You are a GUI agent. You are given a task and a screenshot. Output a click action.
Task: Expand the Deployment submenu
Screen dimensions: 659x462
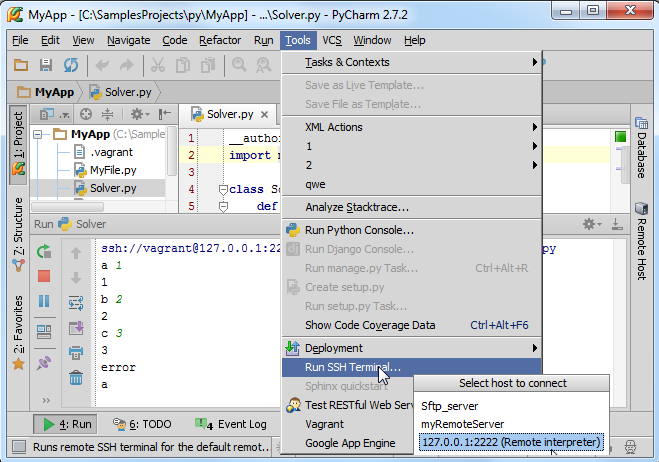click(x=411, y=348)
